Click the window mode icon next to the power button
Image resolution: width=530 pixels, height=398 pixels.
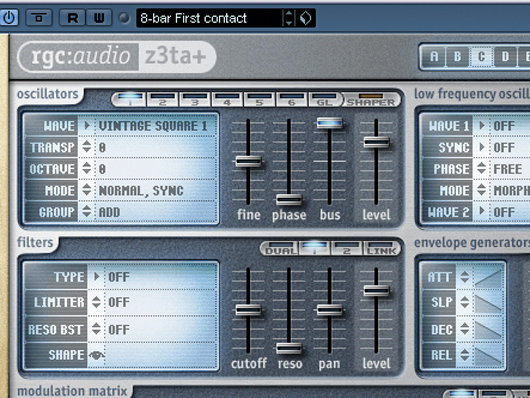tap(39, 18)
